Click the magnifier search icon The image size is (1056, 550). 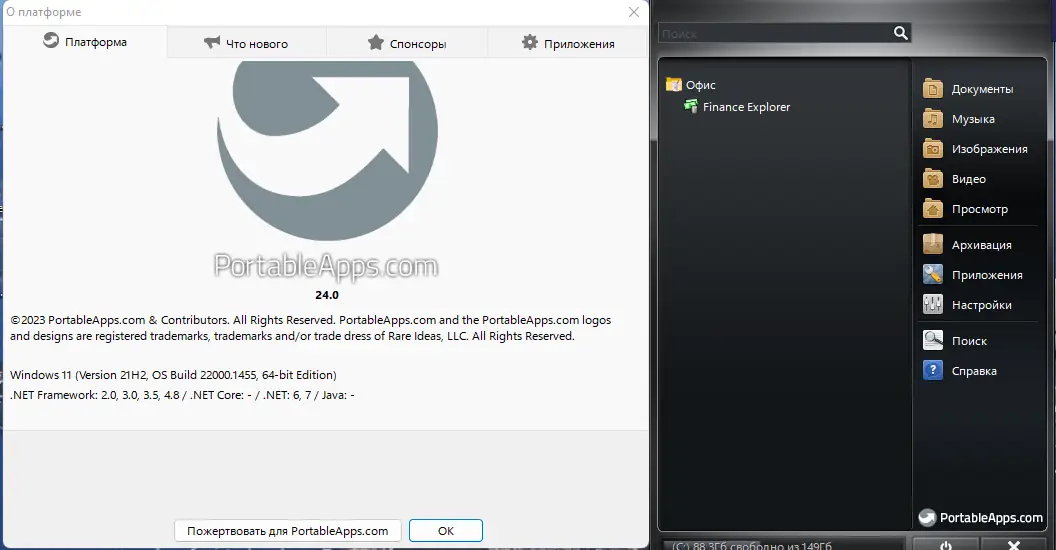[x=900, y=33]
